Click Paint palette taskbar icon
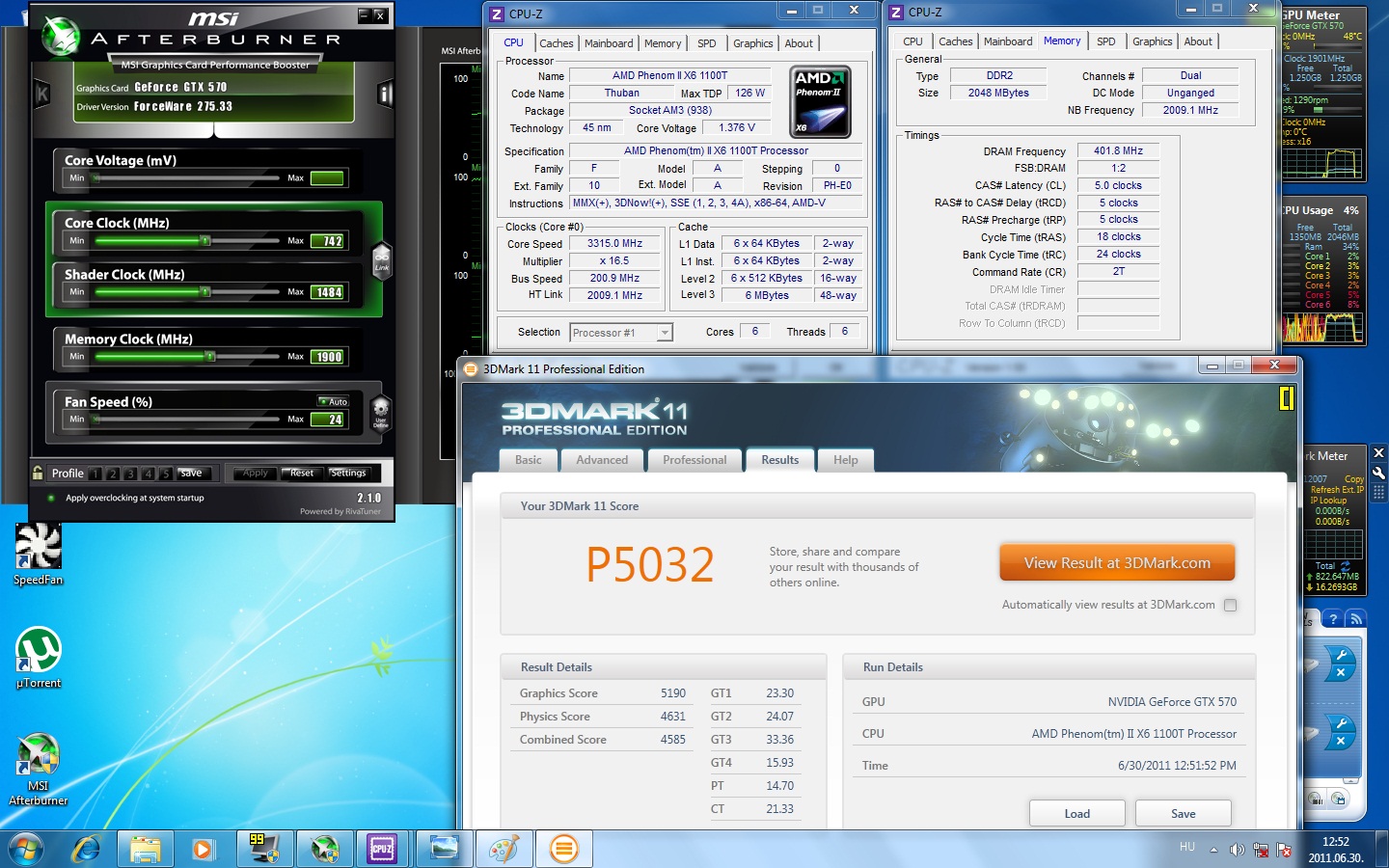Image resolution: width=1389 pixels, height=868 pixels. click(x=504, y=849)
